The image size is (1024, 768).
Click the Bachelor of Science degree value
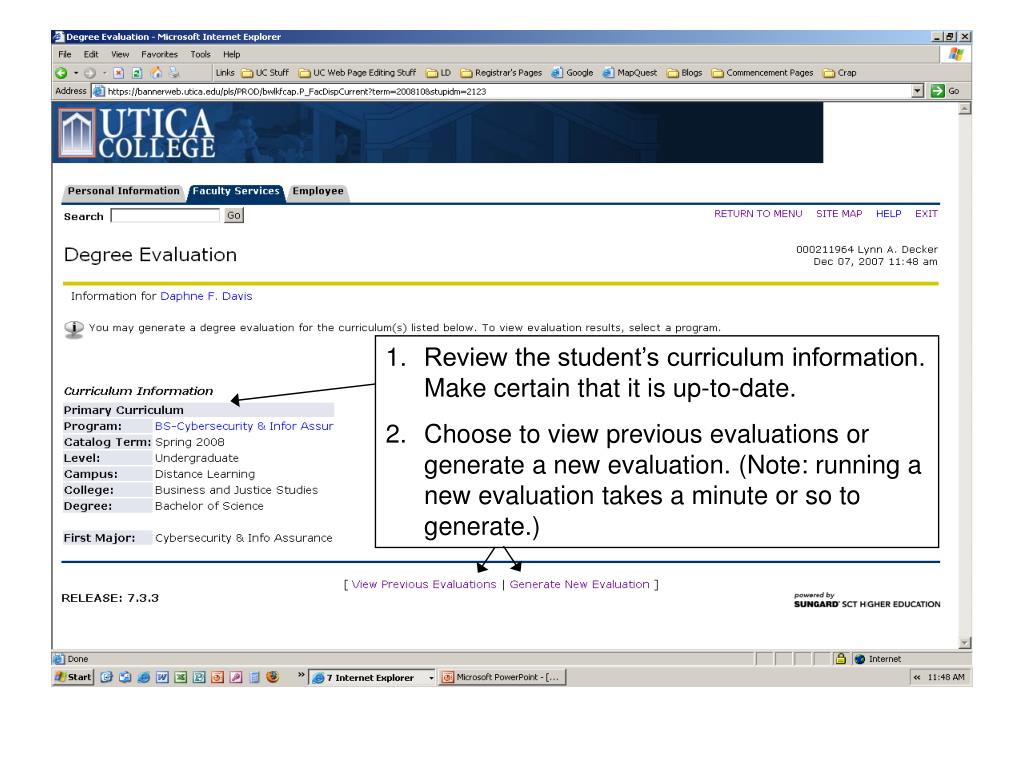click(x=209, y=506)
